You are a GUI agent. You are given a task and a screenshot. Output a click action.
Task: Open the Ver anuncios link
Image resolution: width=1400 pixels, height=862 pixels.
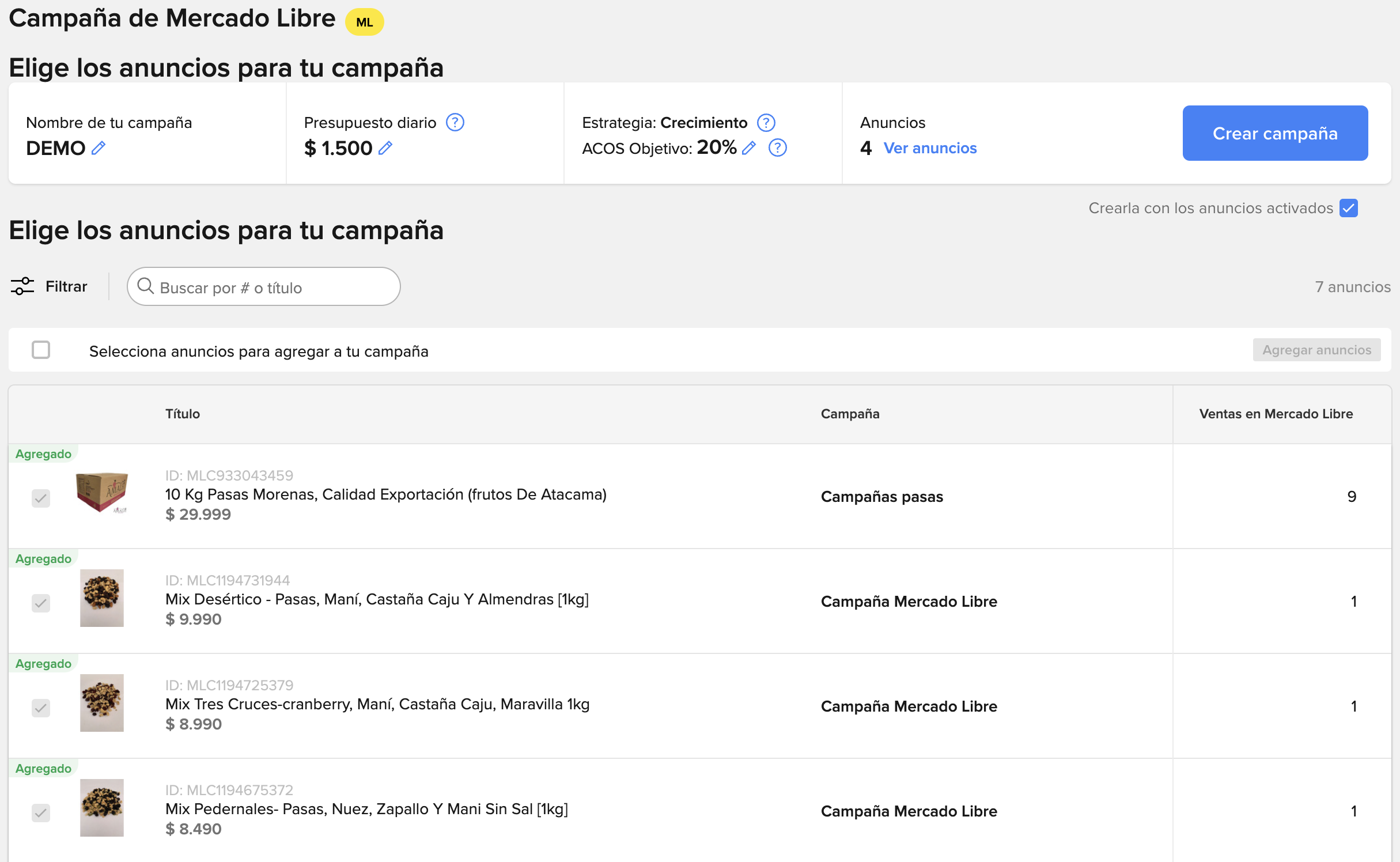[x=930, y=148]
